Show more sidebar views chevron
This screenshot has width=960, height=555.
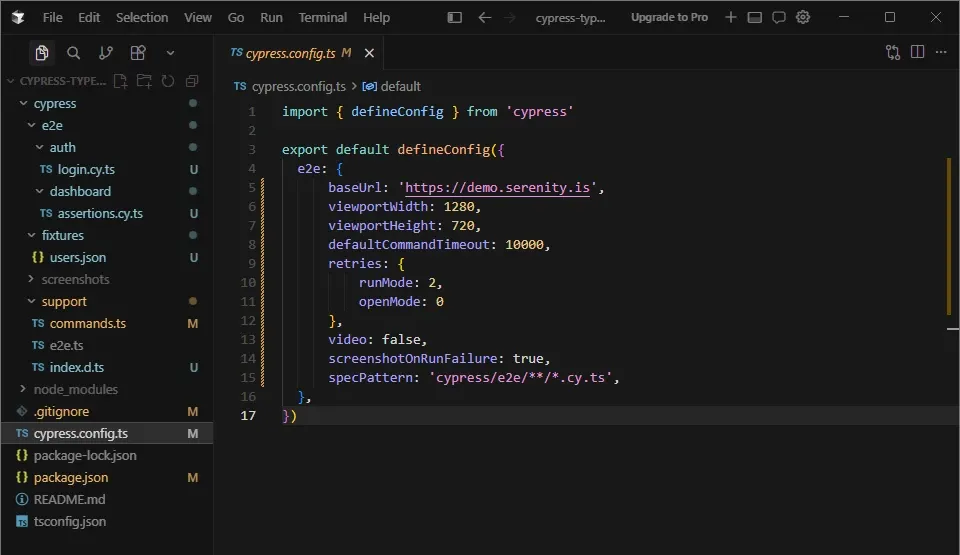(x=170, y=53)
